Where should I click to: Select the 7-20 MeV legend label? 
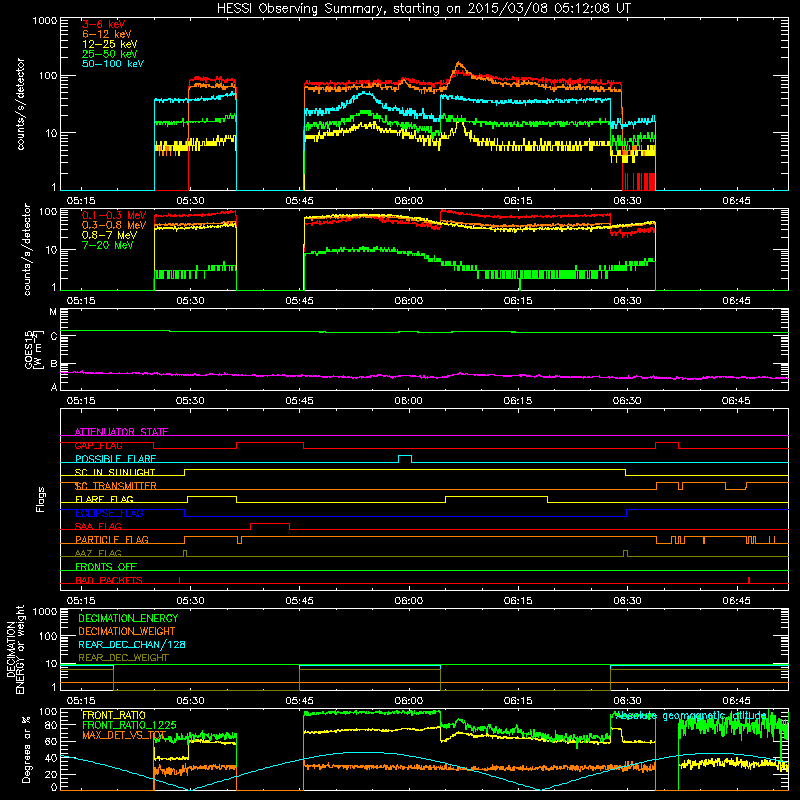pos(108,245)
